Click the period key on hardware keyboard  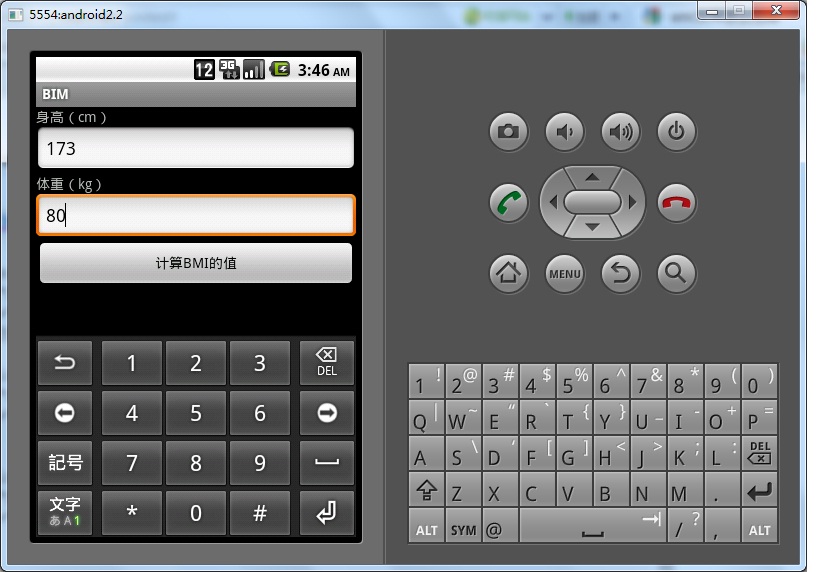pyautogui.click(x=722, y=489)
